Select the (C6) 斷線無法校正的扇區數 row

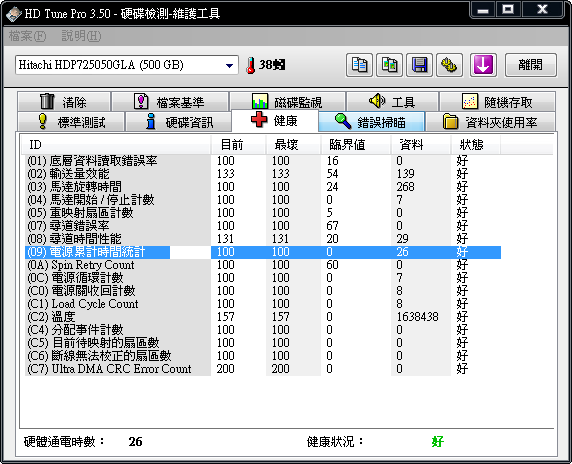click(263, 356)
